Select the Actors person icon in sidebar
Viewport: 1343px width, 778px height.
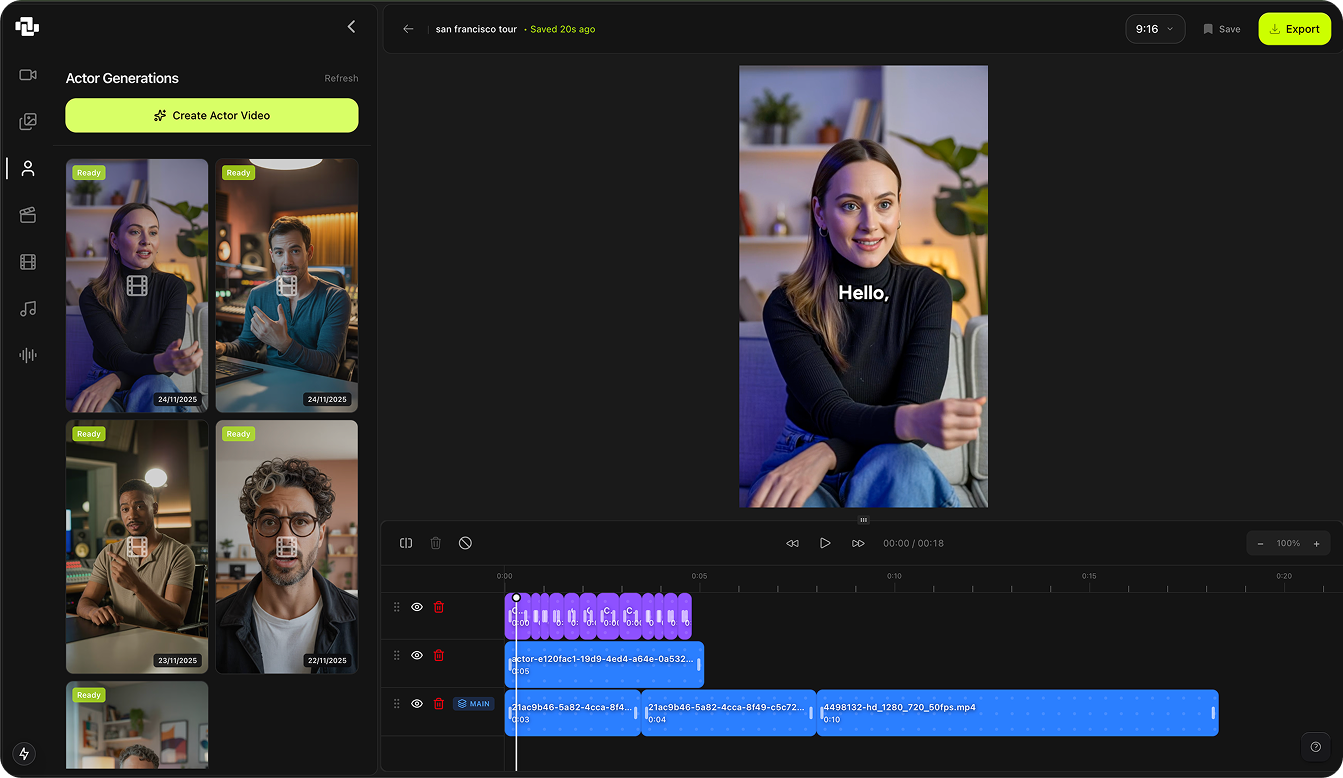pyautogui.click(x=28, y=168)
